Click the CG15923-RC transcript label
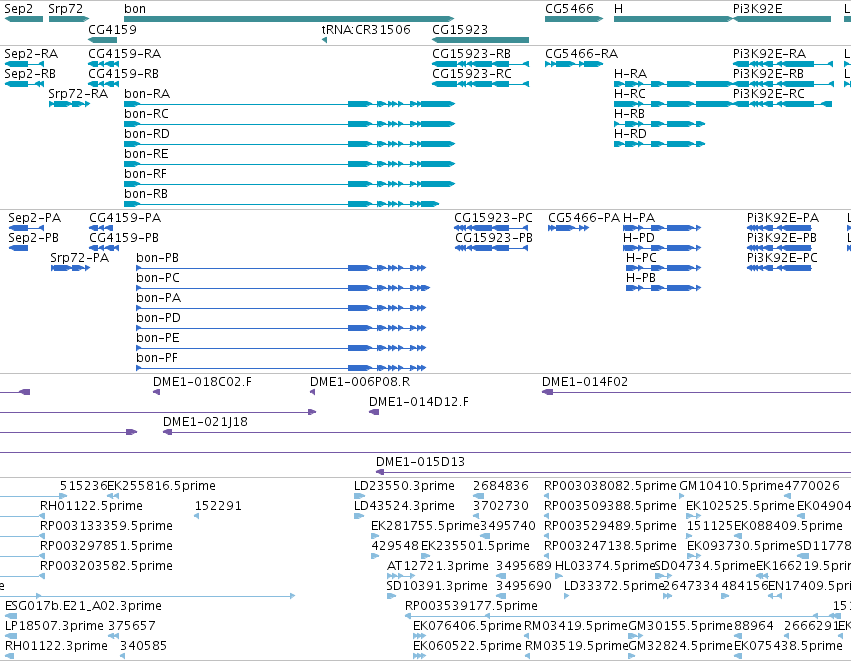This screenshot has width=851, height=661. [472, 74]
